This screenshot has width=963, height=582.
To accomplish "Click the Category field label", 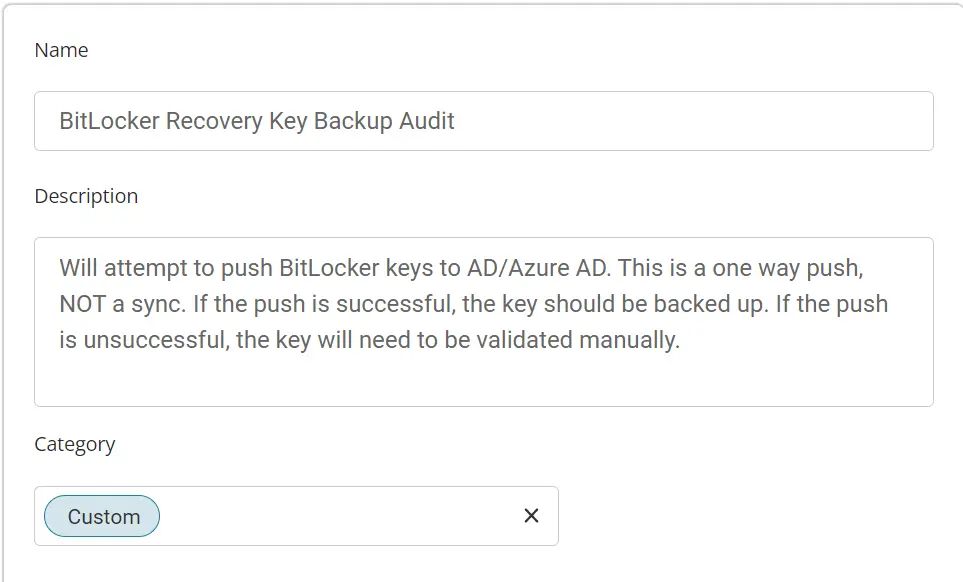I will point(75,444).
